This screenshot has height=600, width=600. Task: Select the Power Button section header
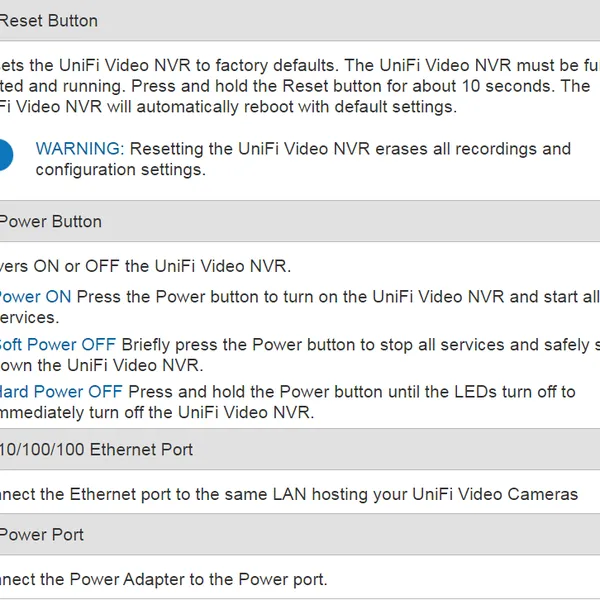[50, 221]
